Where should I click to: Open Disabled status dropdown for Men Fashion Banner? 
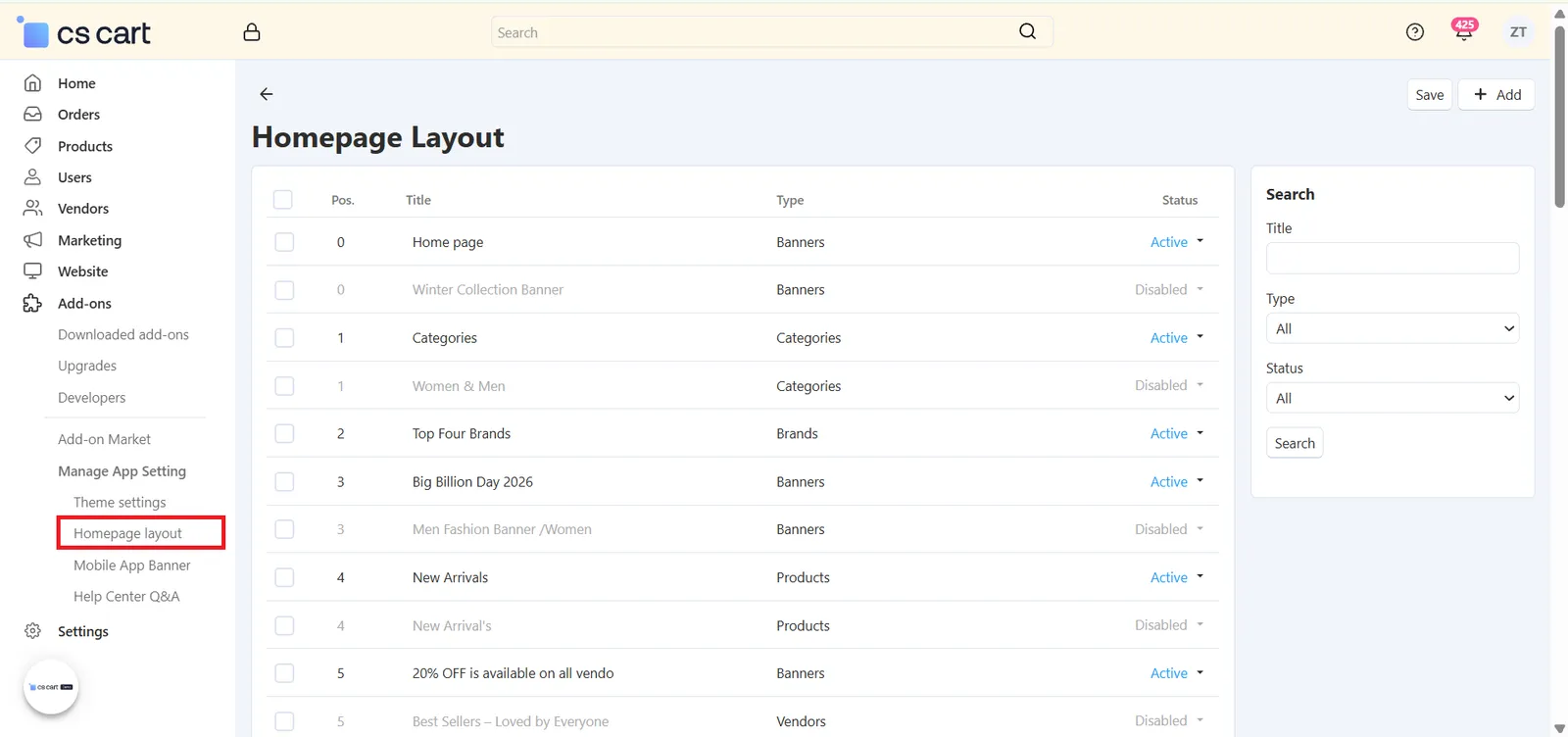(x=1169, y=529)
